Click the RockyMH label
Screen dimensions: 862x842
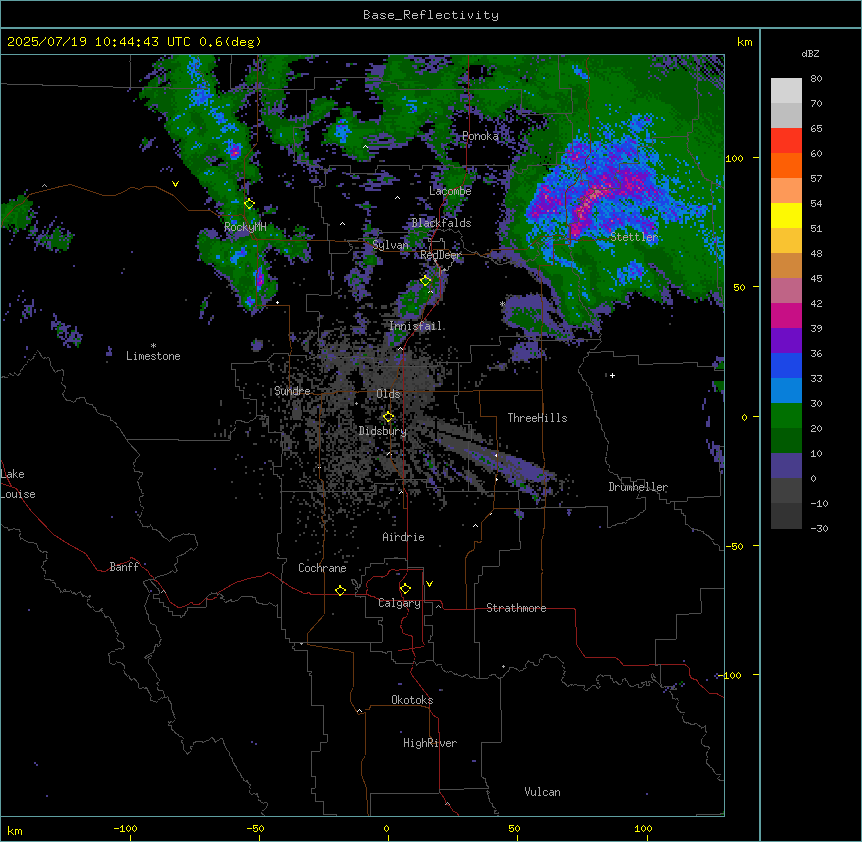click(245, 227)
